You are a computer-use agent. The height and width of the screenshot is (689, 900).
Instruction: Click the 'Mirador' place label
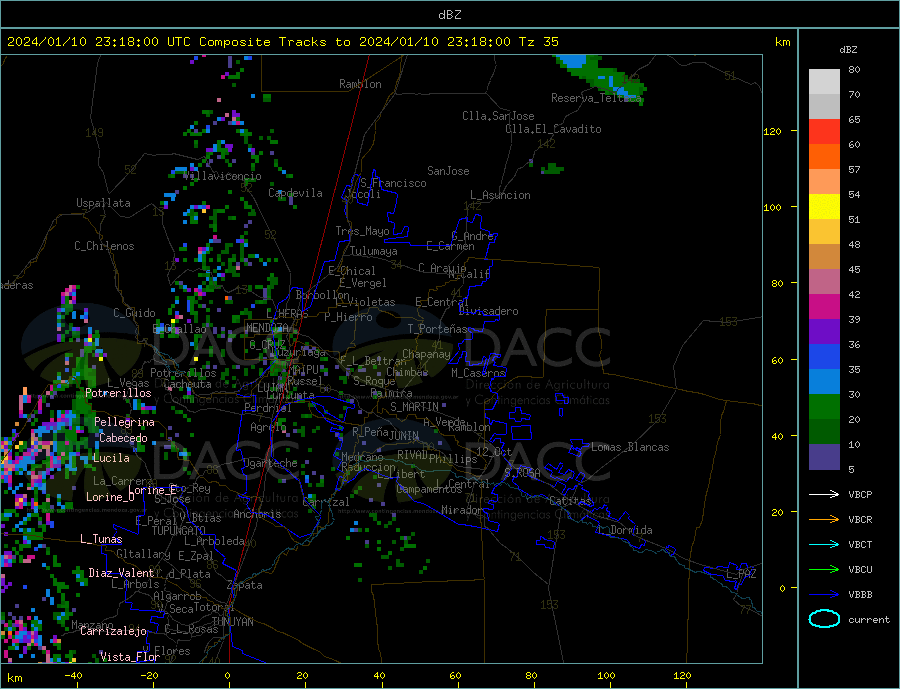coord(462,510)
